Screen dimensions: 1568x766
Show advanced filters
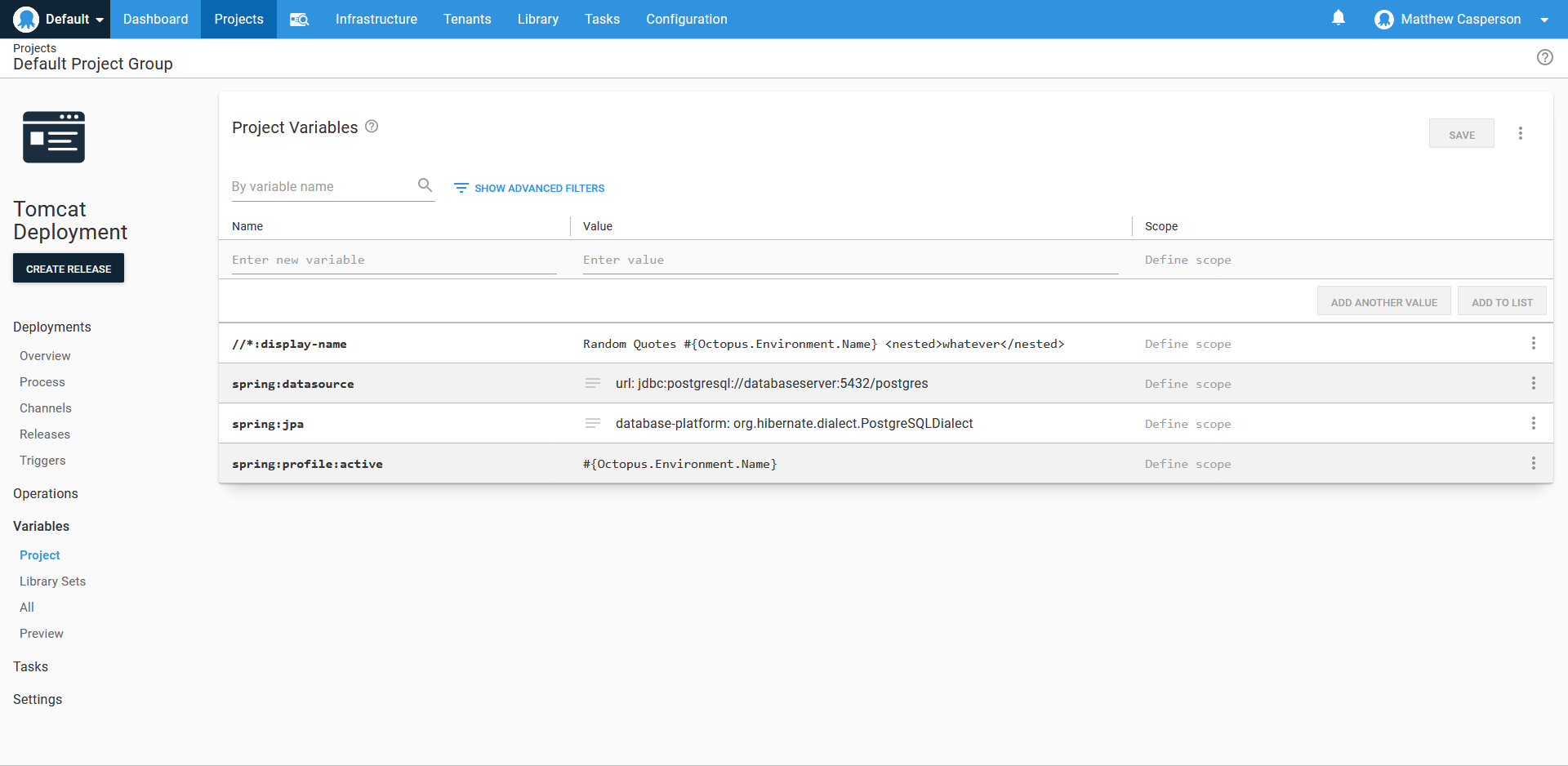[528, 188]
